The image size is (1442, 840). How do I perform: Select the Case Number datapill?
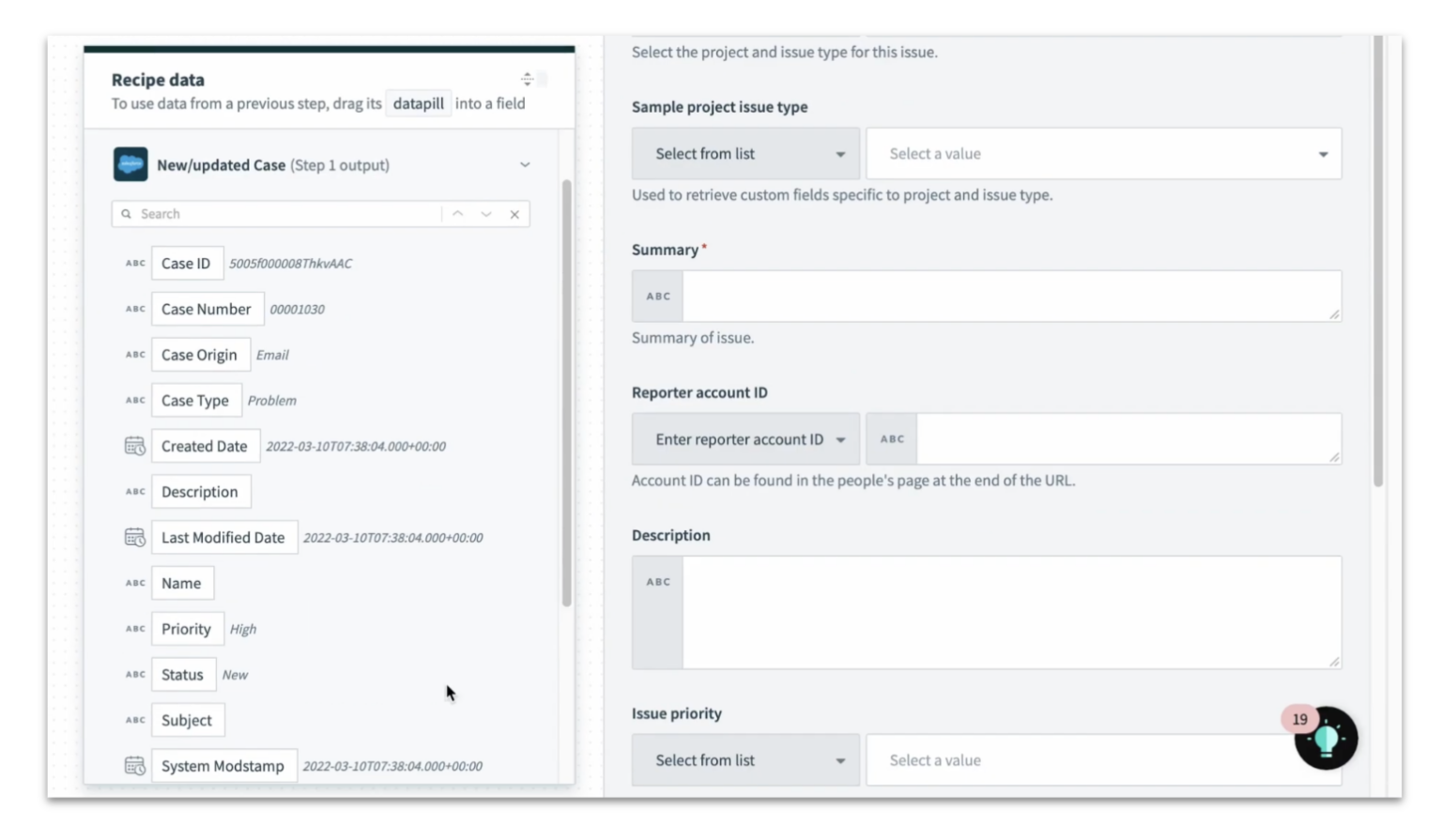click(x=207, y=309)
